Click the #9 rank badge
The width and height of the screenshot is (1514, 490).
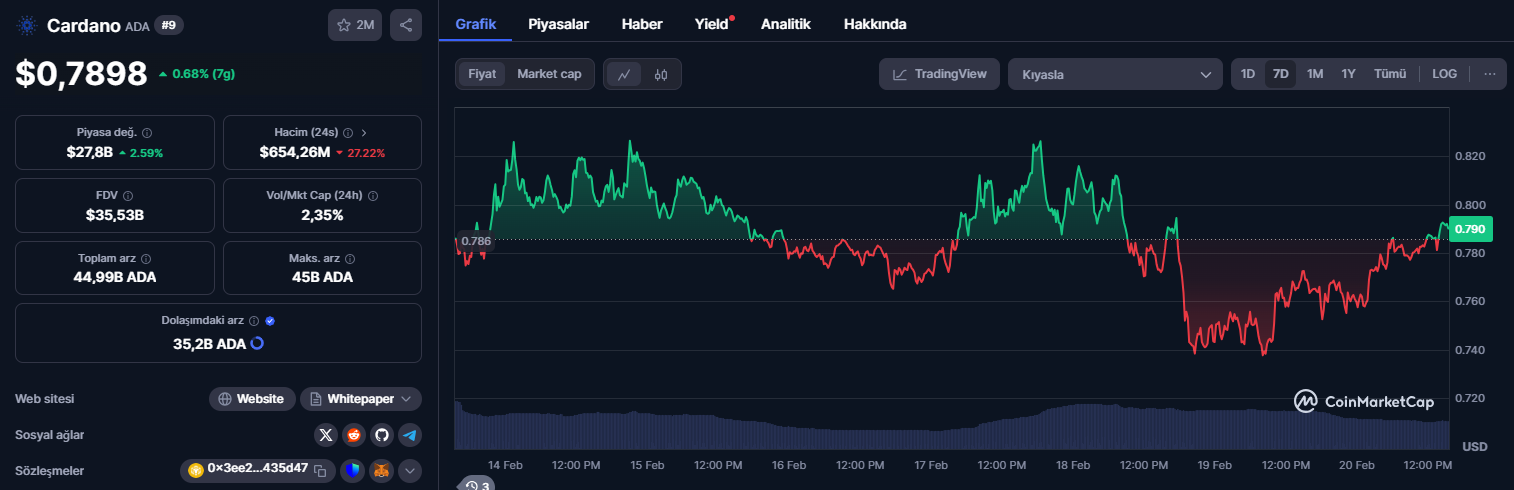point(169,25)
